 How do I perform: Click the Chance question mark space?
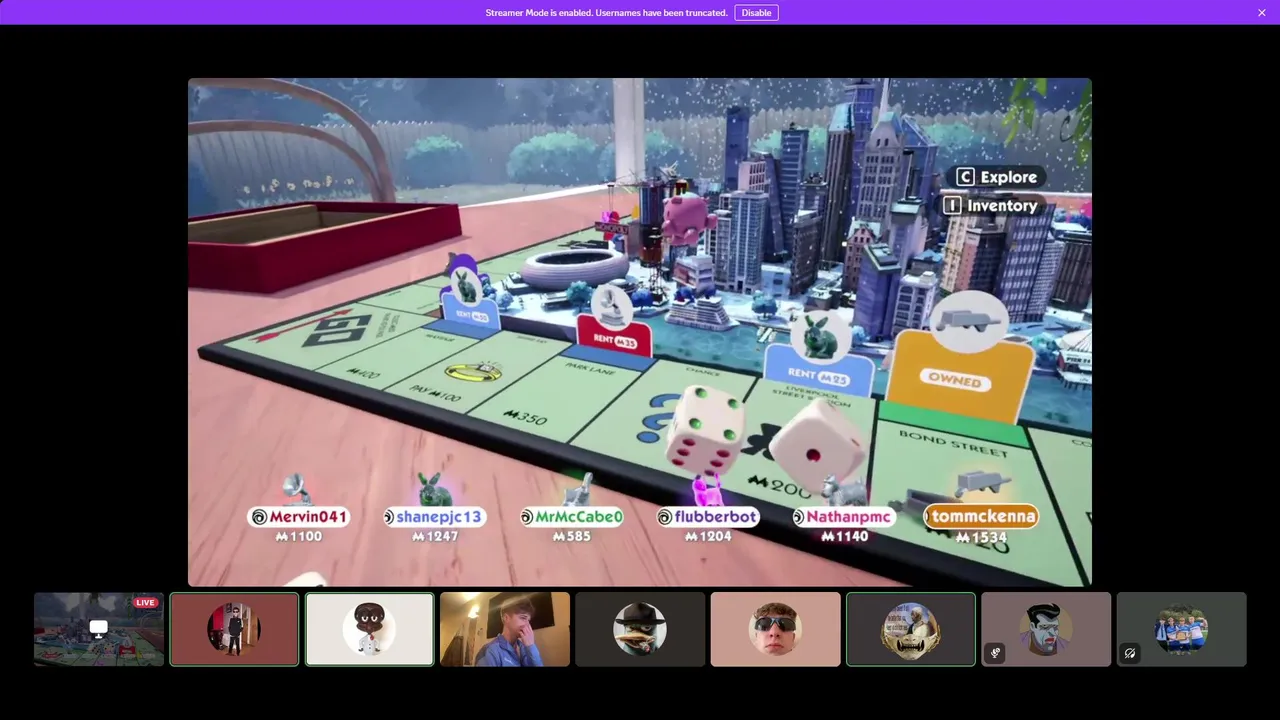pos(658,420)
